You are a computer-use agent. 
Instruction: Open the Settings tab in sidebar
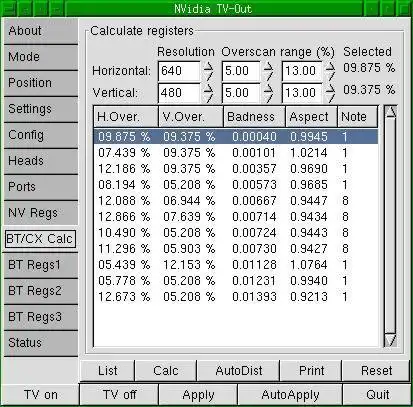click(x=41, y=109)
